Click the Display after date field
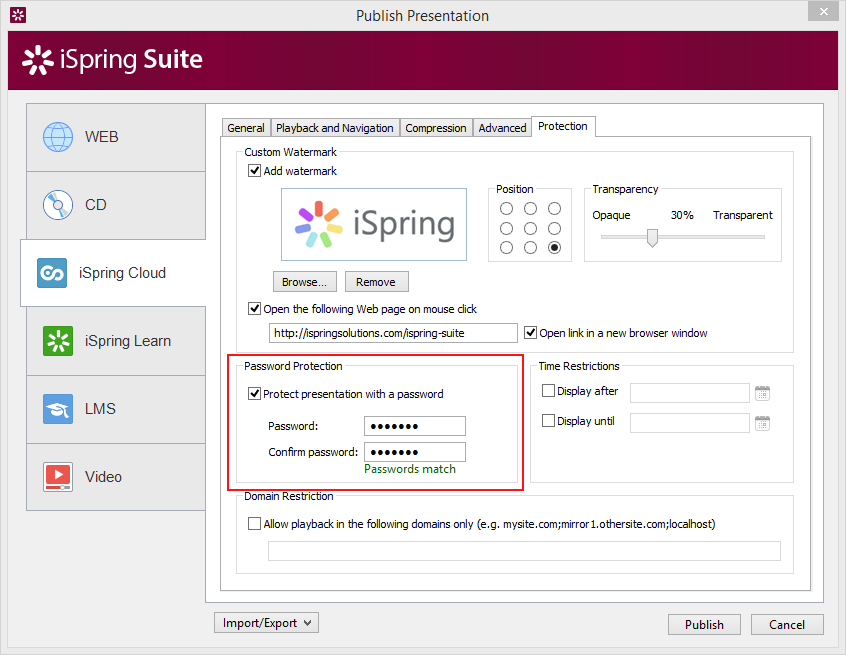This screenshot has width=846, height=655. [690, 393]
